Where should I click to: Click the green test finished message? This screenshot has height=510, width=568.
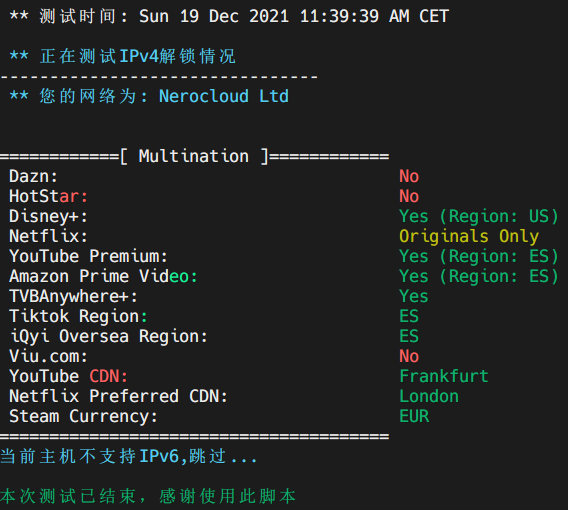pos(148,496)
